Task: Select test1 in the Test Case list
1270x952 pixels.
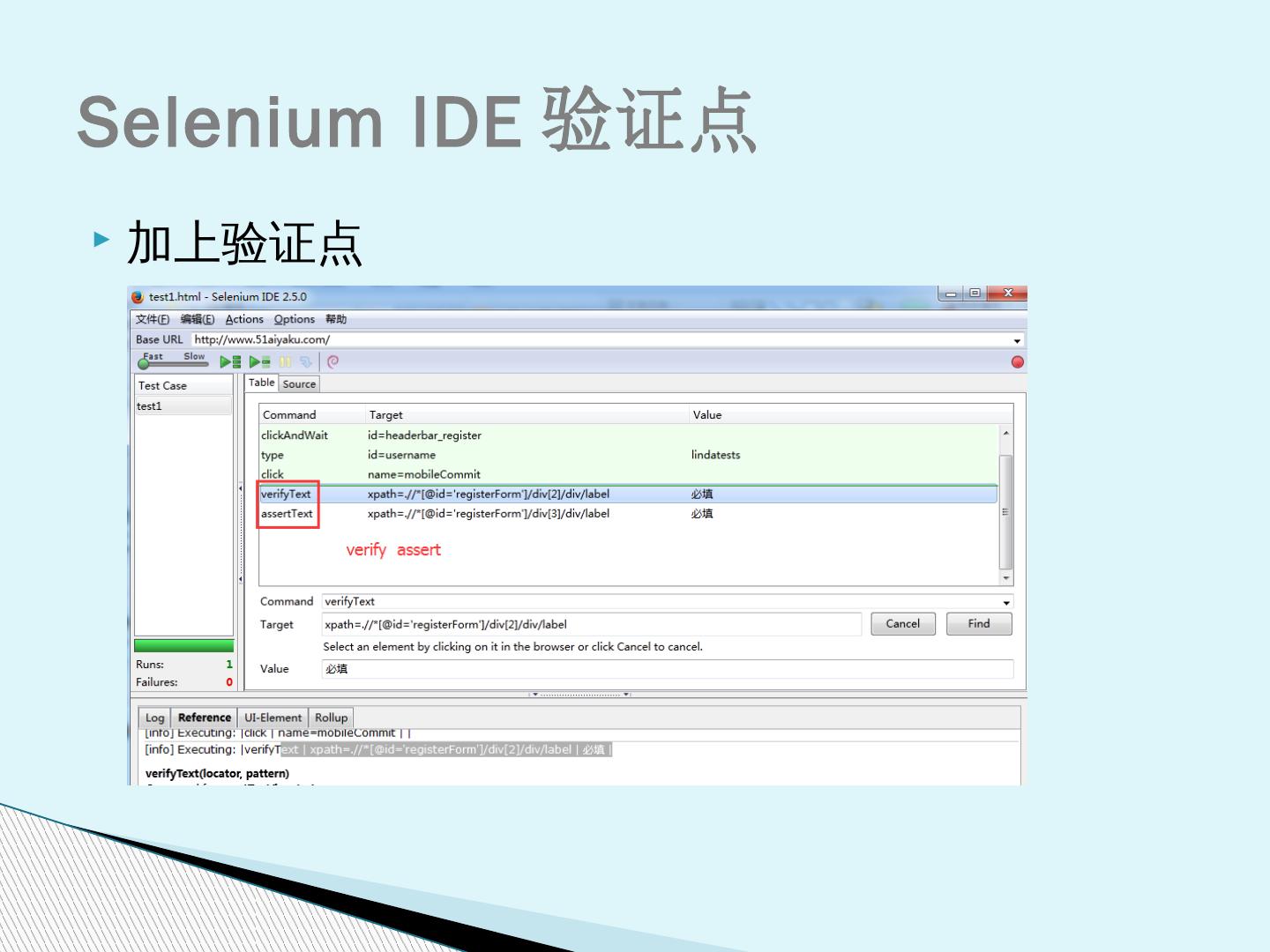Action: tap(183, 406)
